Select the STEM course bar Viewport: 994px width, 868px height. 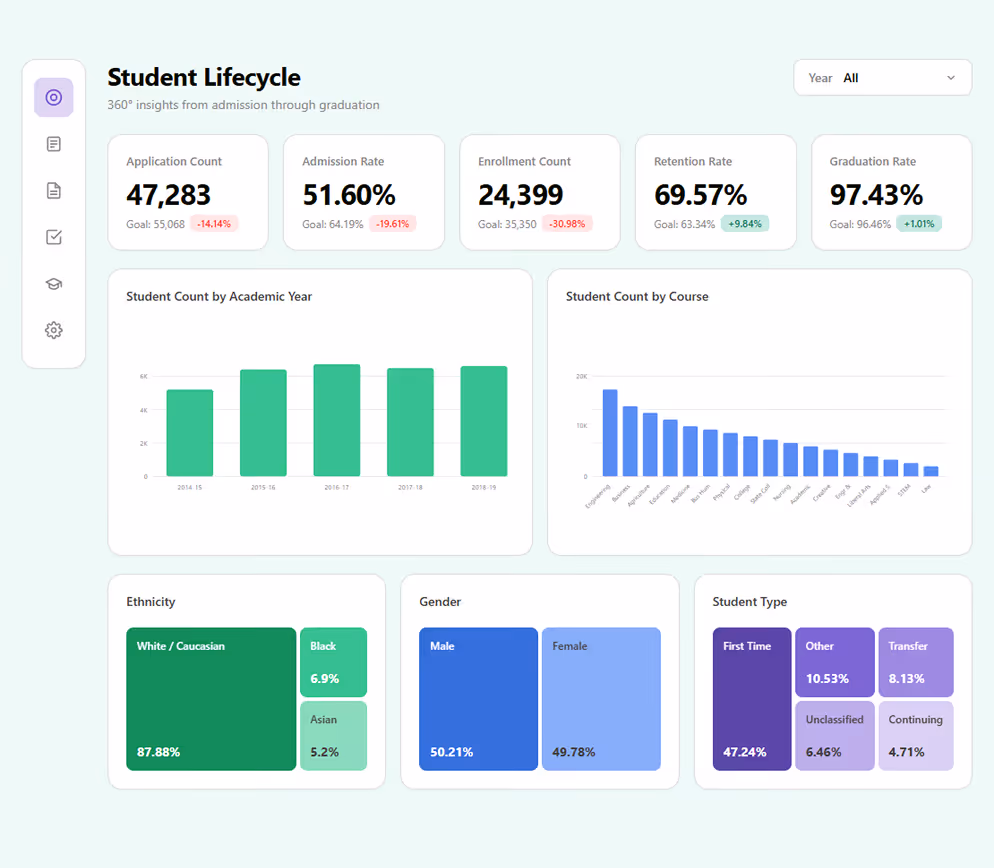[x=911, y=470]
